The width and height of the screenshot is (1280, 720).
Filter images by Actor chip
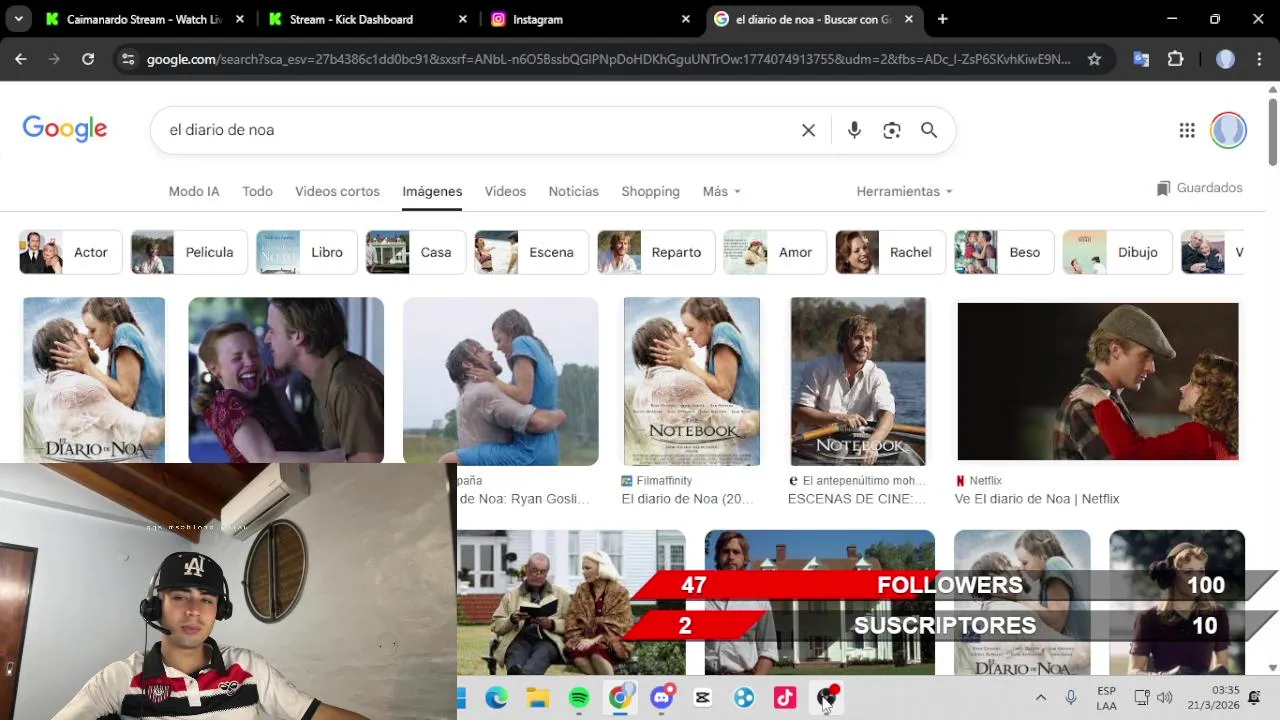(x=70, y=252)
